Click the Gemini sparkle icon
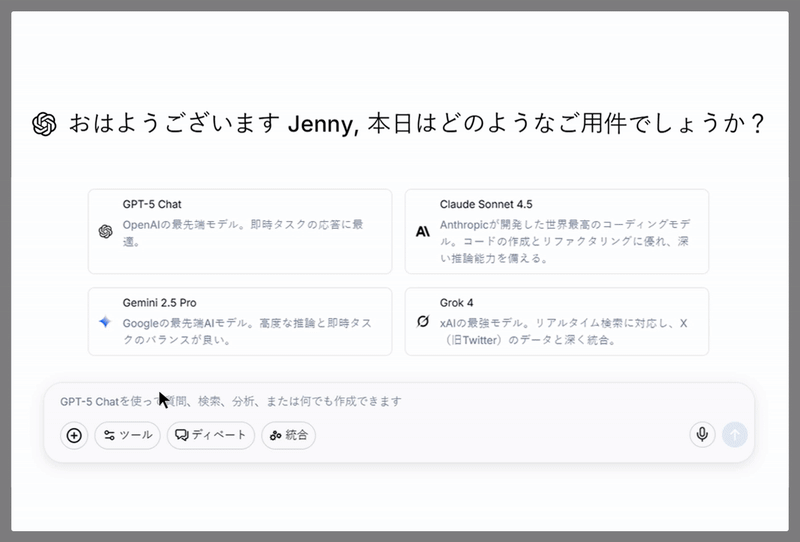 click(105, 322)
